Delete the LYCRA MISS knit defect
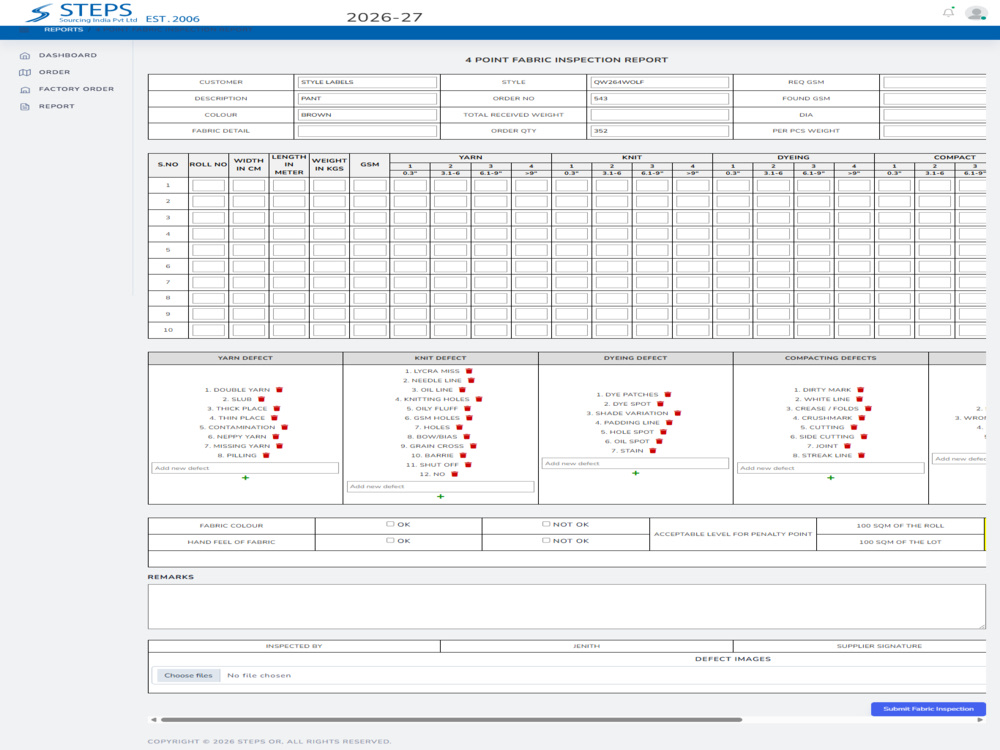Image resolution: width=1000 pixels, height=750 pixels. coord(469,371)
